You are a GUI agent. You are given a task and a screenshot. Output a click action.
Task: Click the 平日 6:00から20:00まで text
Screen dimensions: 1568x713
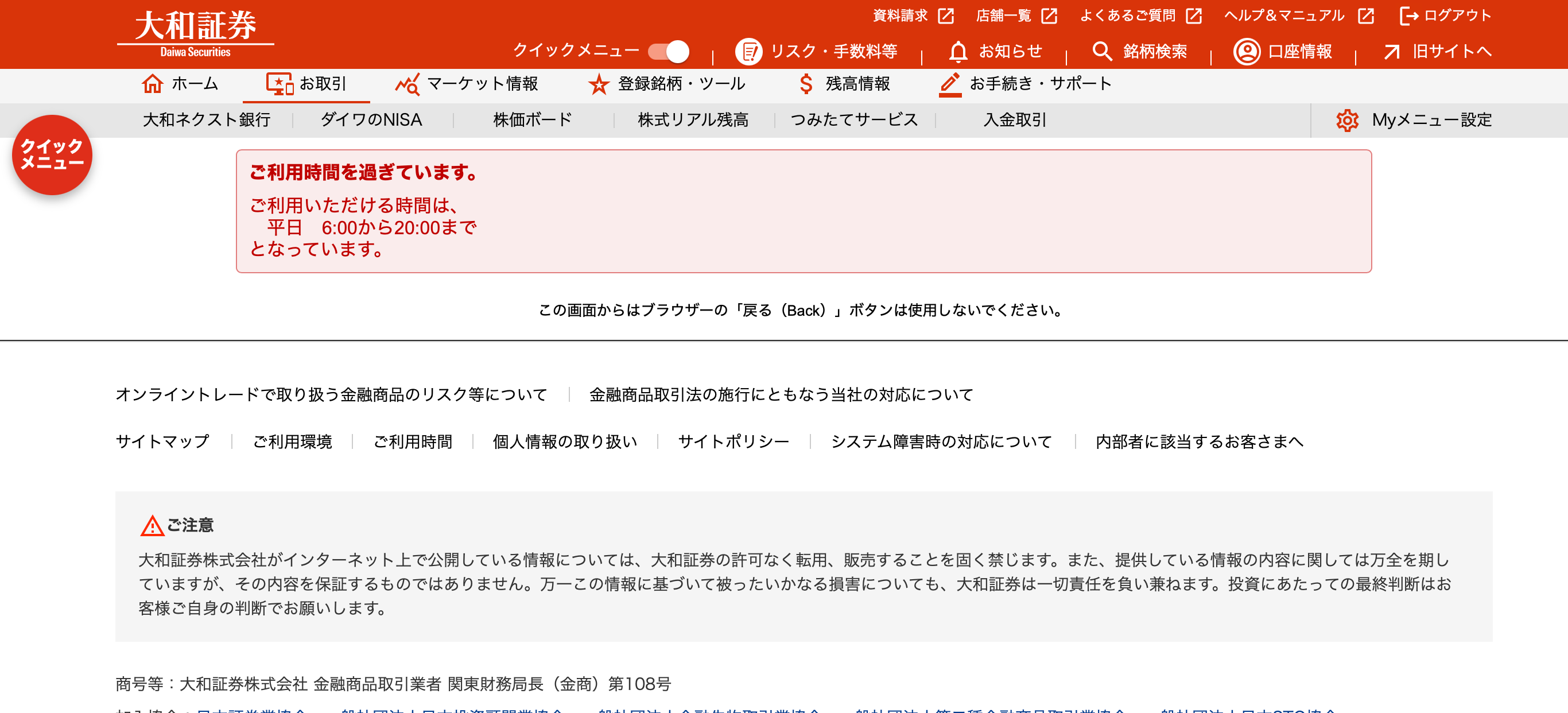(x=371, y=227)
